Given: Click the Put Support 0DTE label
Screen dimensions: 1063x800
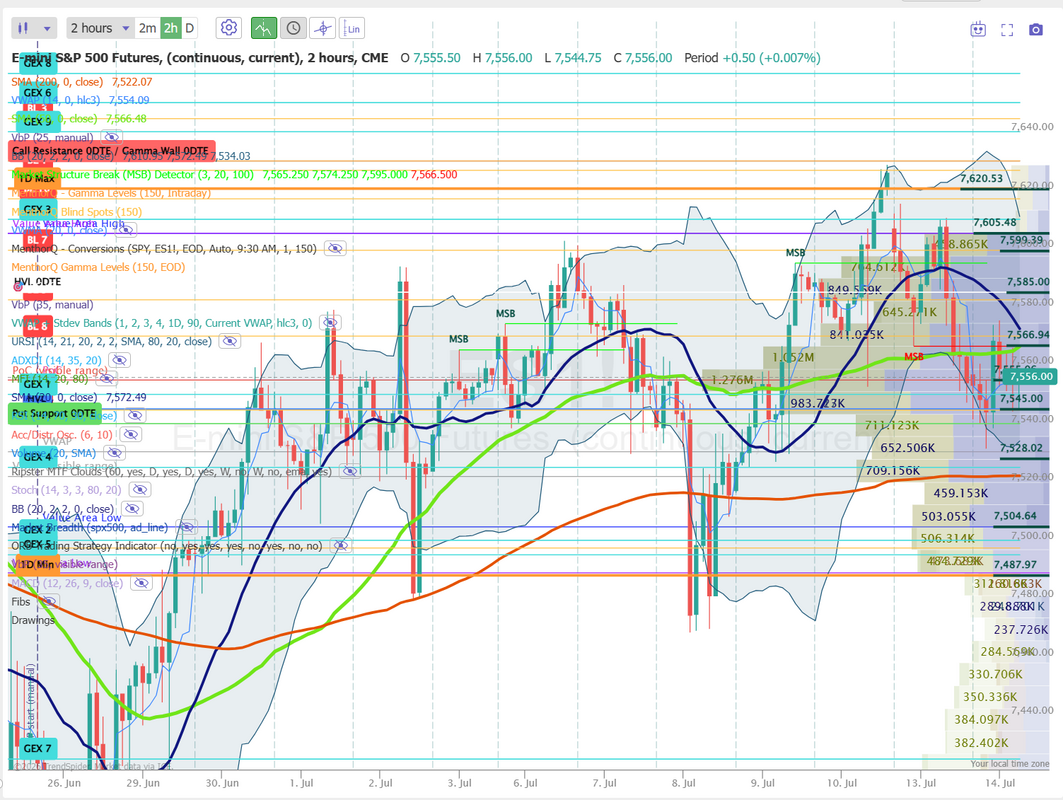Looking at the screenshot, I should (54, 413).
